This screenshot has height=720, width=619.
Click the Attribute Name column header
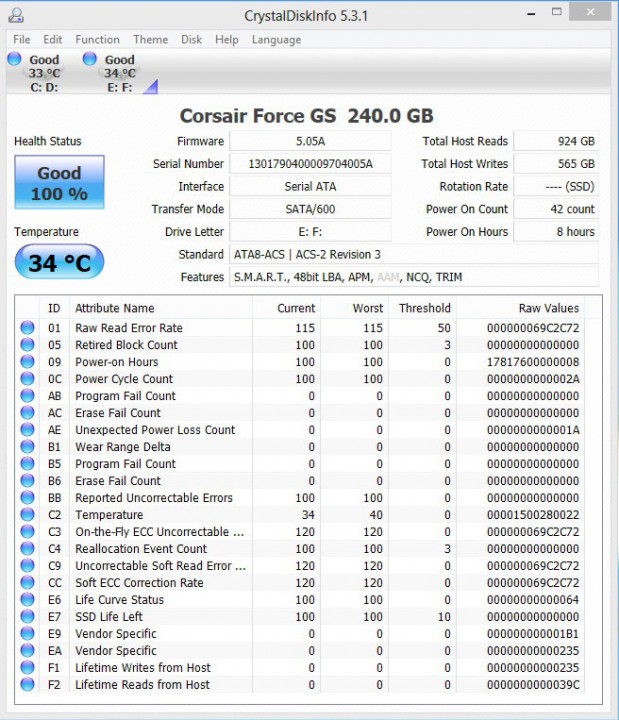click(x=161, y=308)
